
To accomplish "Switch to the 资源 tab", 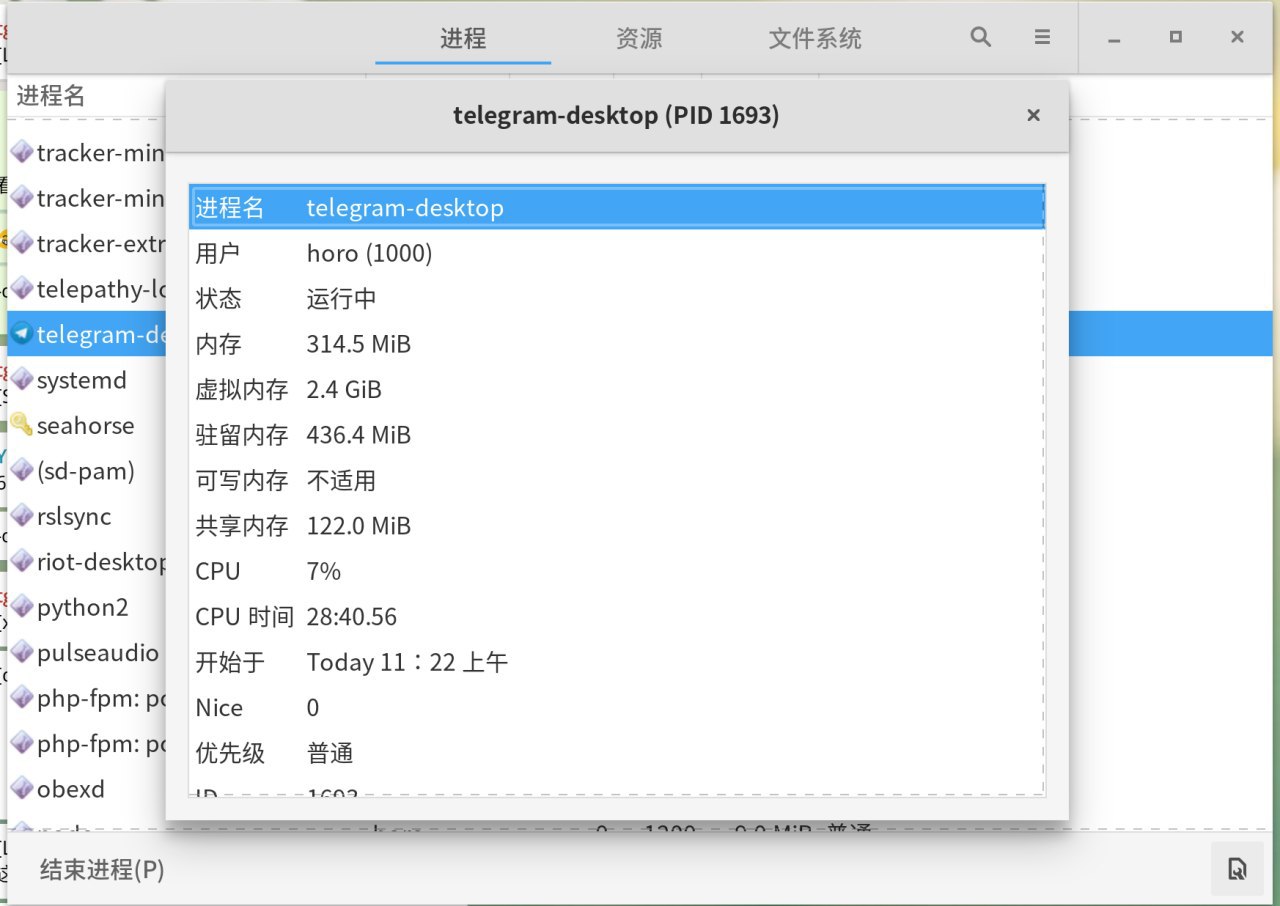I will [639, 39].
